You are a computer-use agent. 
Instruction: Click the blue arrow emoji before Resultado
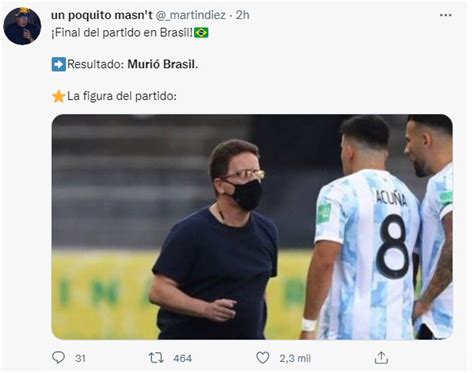pos(59,64)
